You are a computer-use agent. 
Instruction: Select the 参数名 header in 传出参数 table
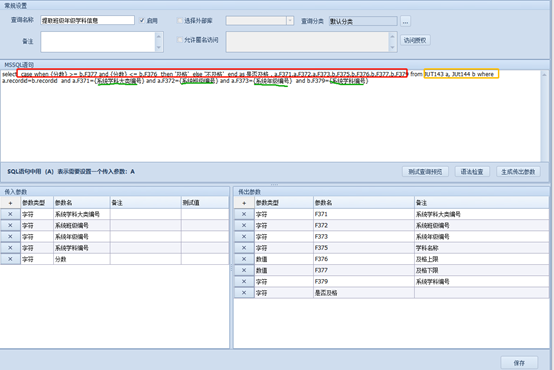coord(364,203)
